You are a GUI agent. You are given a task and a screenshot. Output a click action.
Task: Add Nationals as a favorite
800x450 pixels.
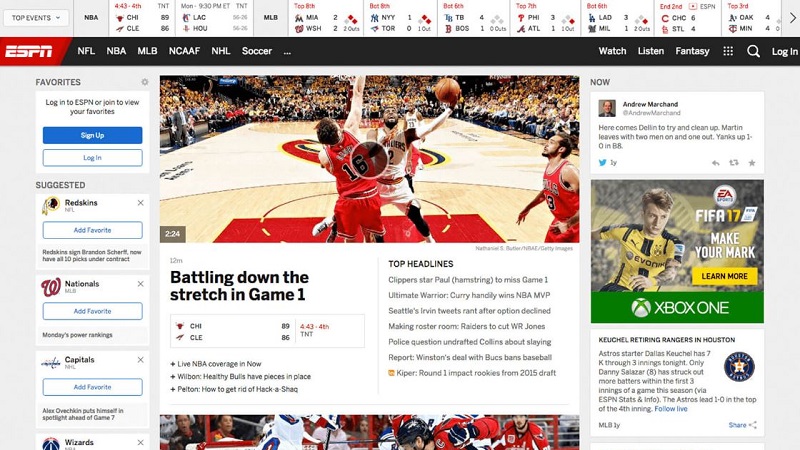coord(92,311)
